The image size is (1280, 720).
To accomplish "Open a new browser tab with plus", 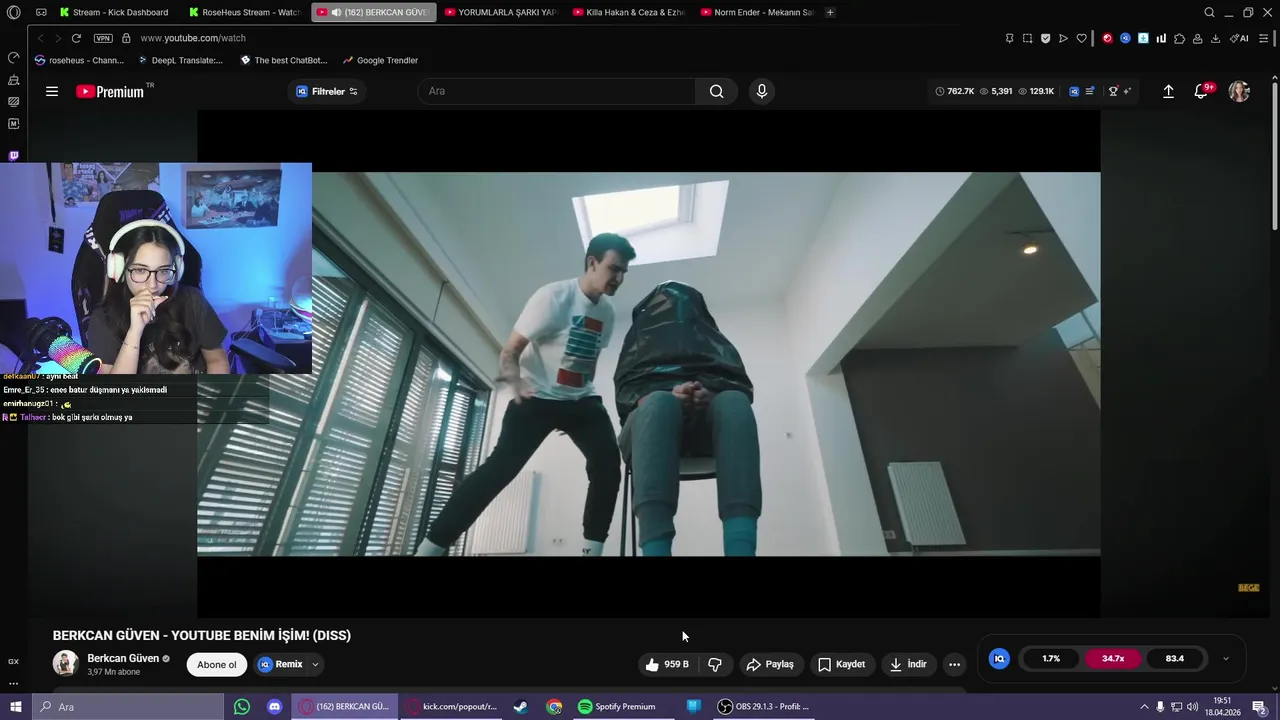I will (x=830, y=12).
